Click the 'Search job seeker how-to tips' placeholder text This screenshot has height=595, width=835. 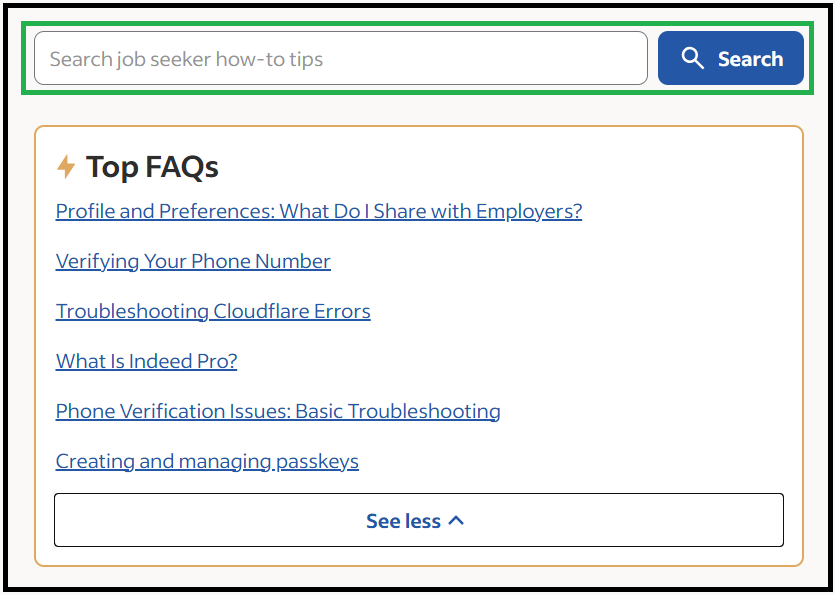coord(186,59)
